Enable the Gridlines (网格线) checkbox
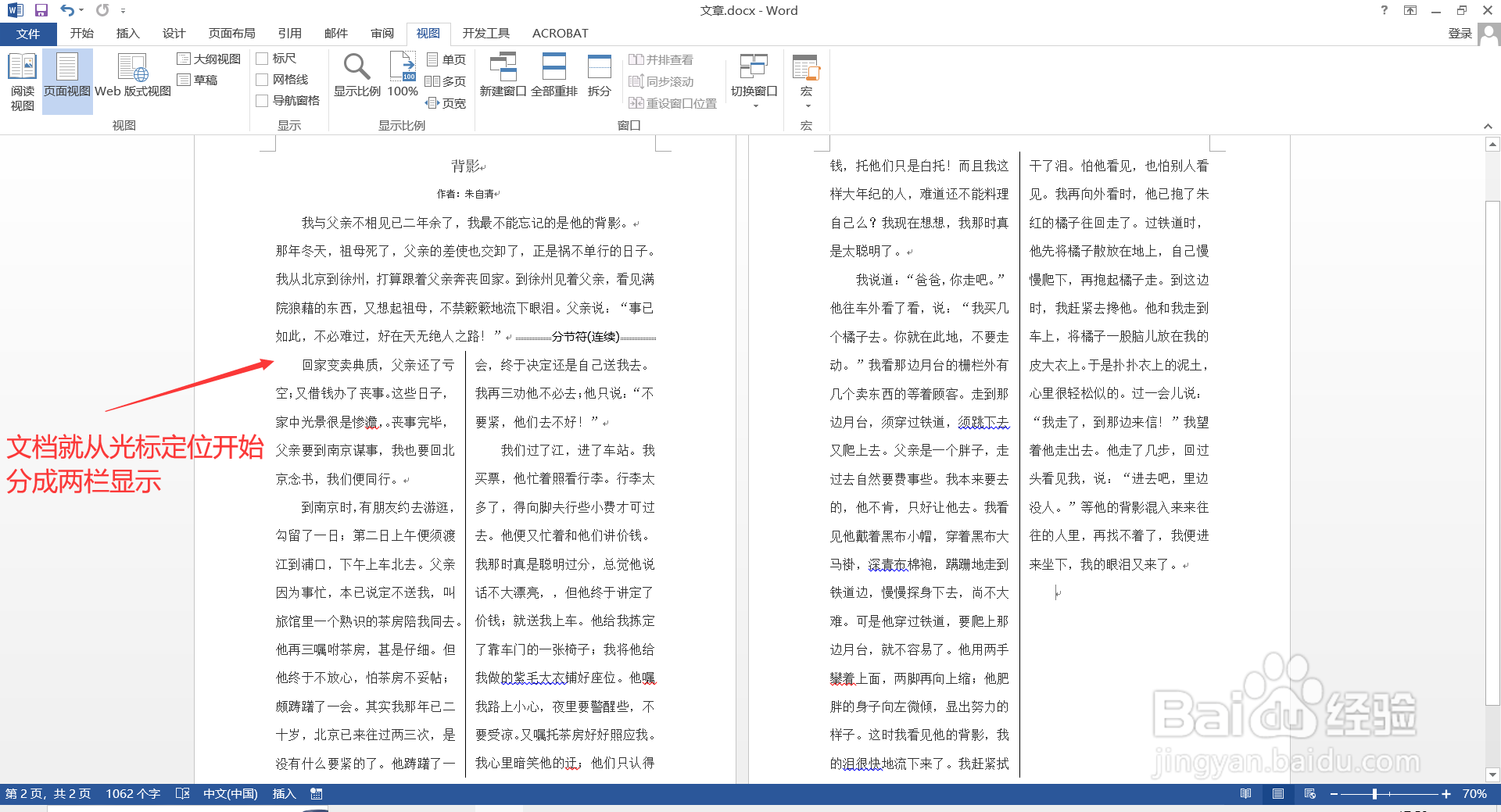1501x812 pixels. pyautogui.click(x=263, y=80)
